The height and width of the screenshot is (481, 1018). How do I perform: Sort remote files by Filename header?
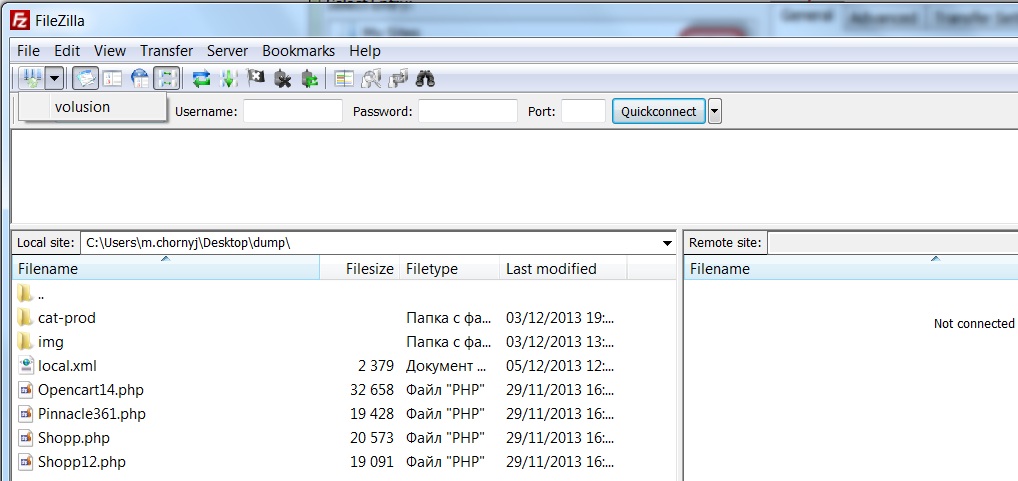[x=850, y=268]
